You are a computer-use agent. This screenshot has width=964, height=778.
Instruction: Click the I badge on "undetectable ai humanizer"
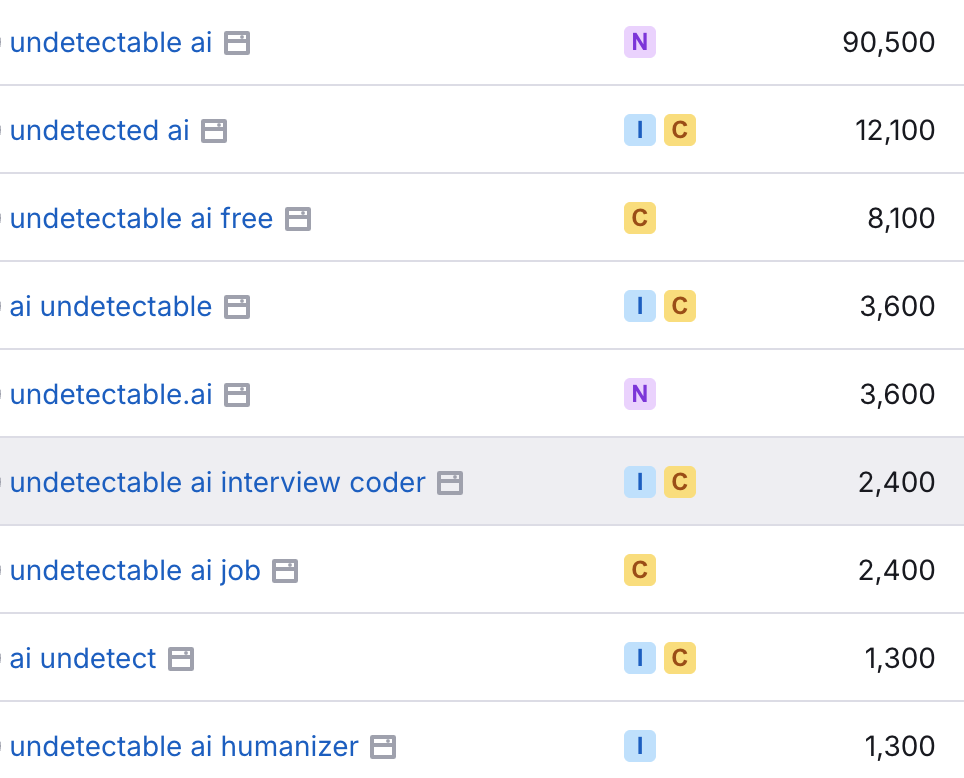coord(640,746)
